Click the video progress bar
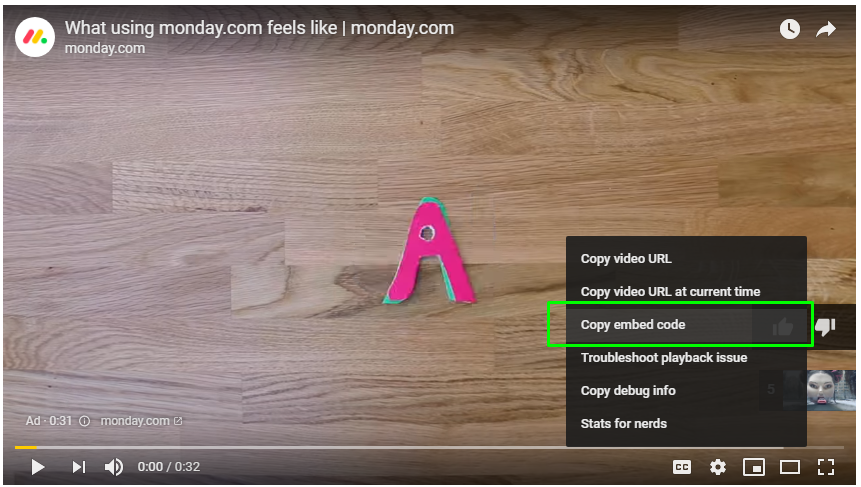This screenshot has height=487, width=861. 429,447
